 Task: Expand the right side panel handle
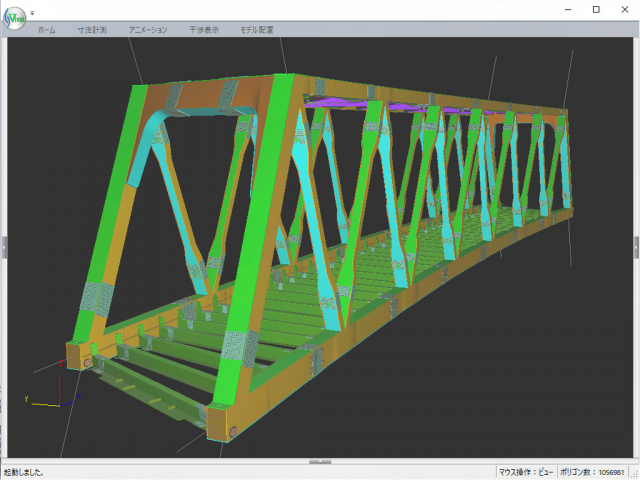coord(636,247)
